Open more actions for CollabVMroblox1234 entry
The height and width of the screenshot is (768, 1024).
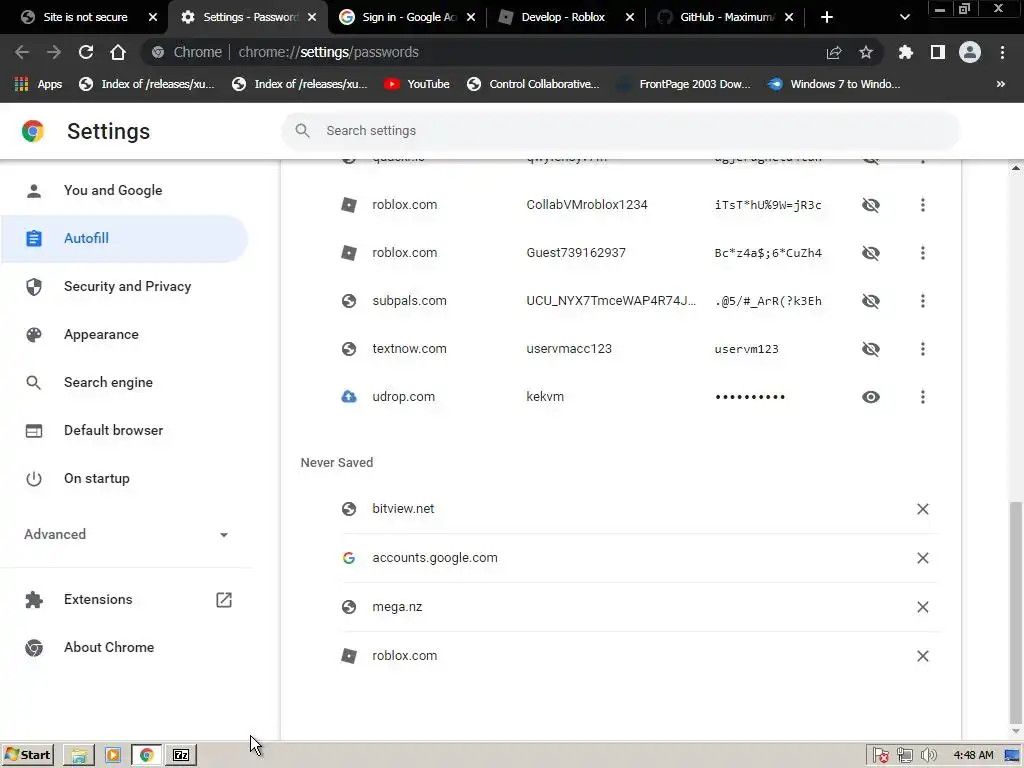923,205
